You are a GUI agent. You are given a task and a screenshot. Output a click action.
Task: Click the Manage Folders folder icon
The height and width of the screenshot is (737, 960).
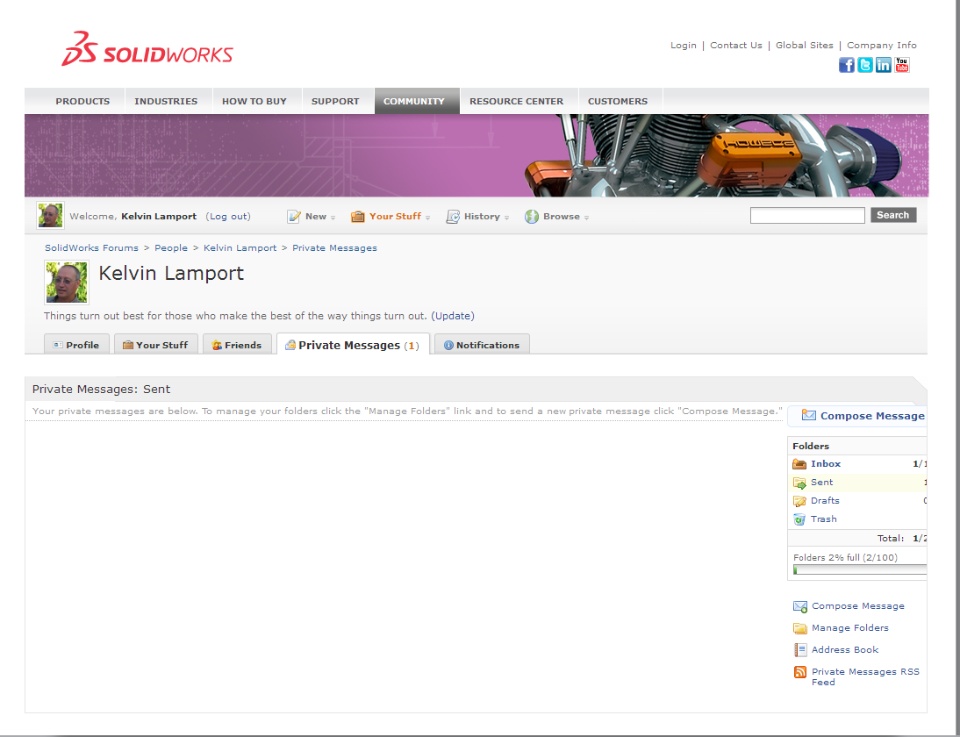pos(800,628)
